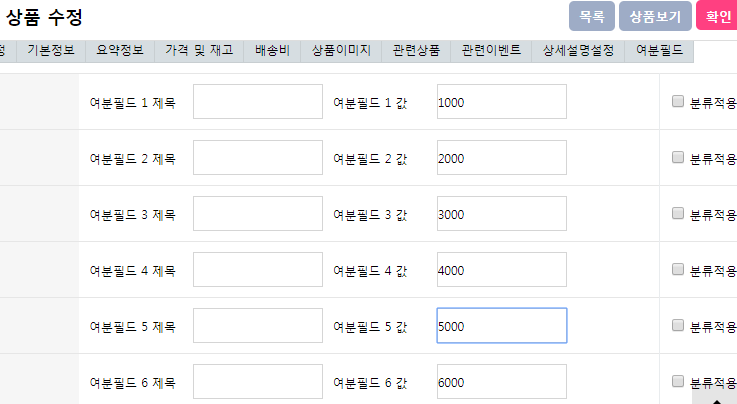Open the 상품이미지 tab
737x404 pixels.
pos(340,49)
